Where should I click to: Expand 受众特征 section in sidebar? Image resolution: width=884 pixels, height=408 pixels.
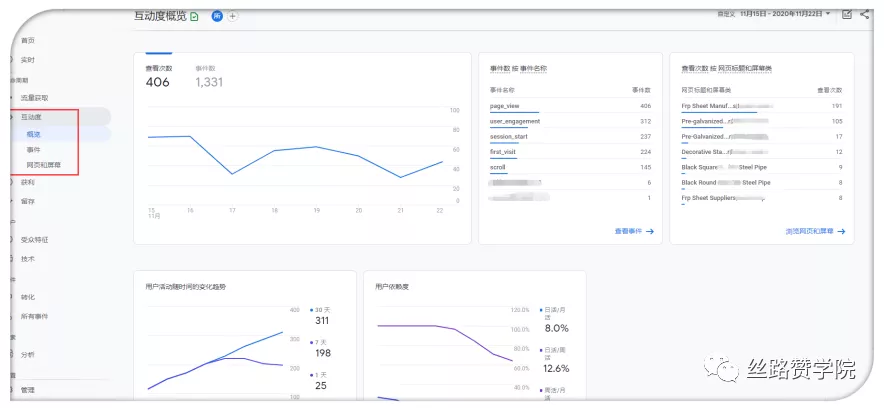pyautogui.click(x=34, y=240)
